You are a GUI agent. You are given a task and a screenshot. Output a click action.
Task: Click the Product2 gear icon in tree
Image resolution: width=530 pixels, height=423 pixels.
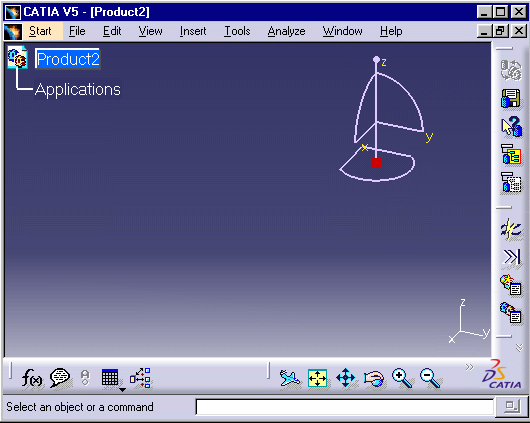click(x=18, y=57)
